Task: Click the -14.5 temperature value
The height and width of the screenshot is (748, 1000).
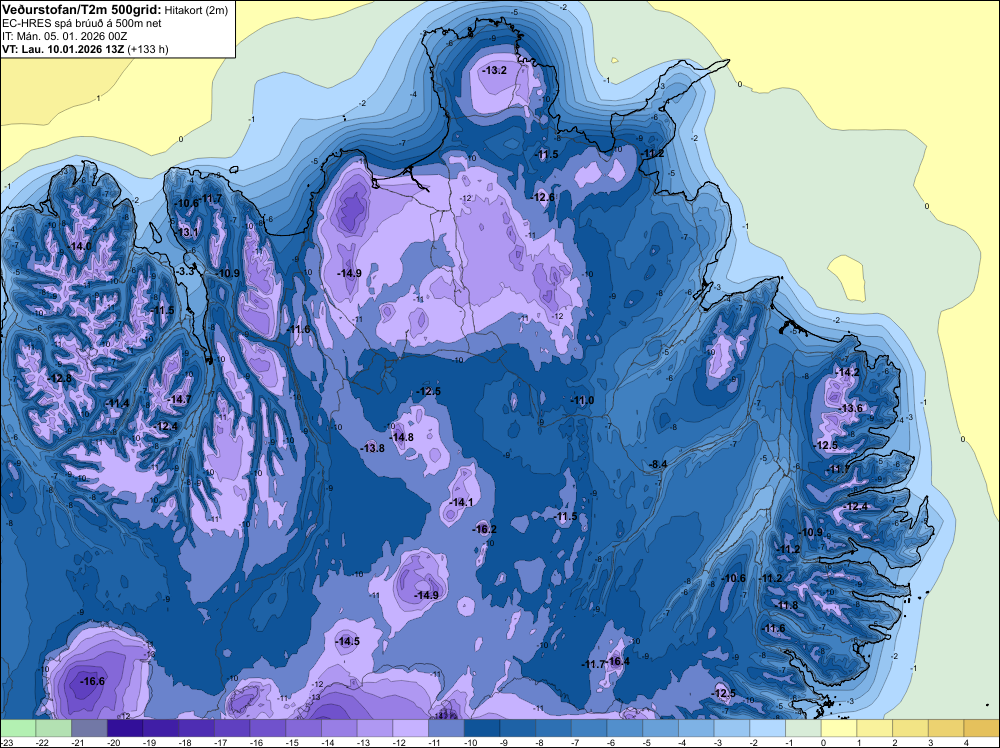Action: click(x=348, y=642)
